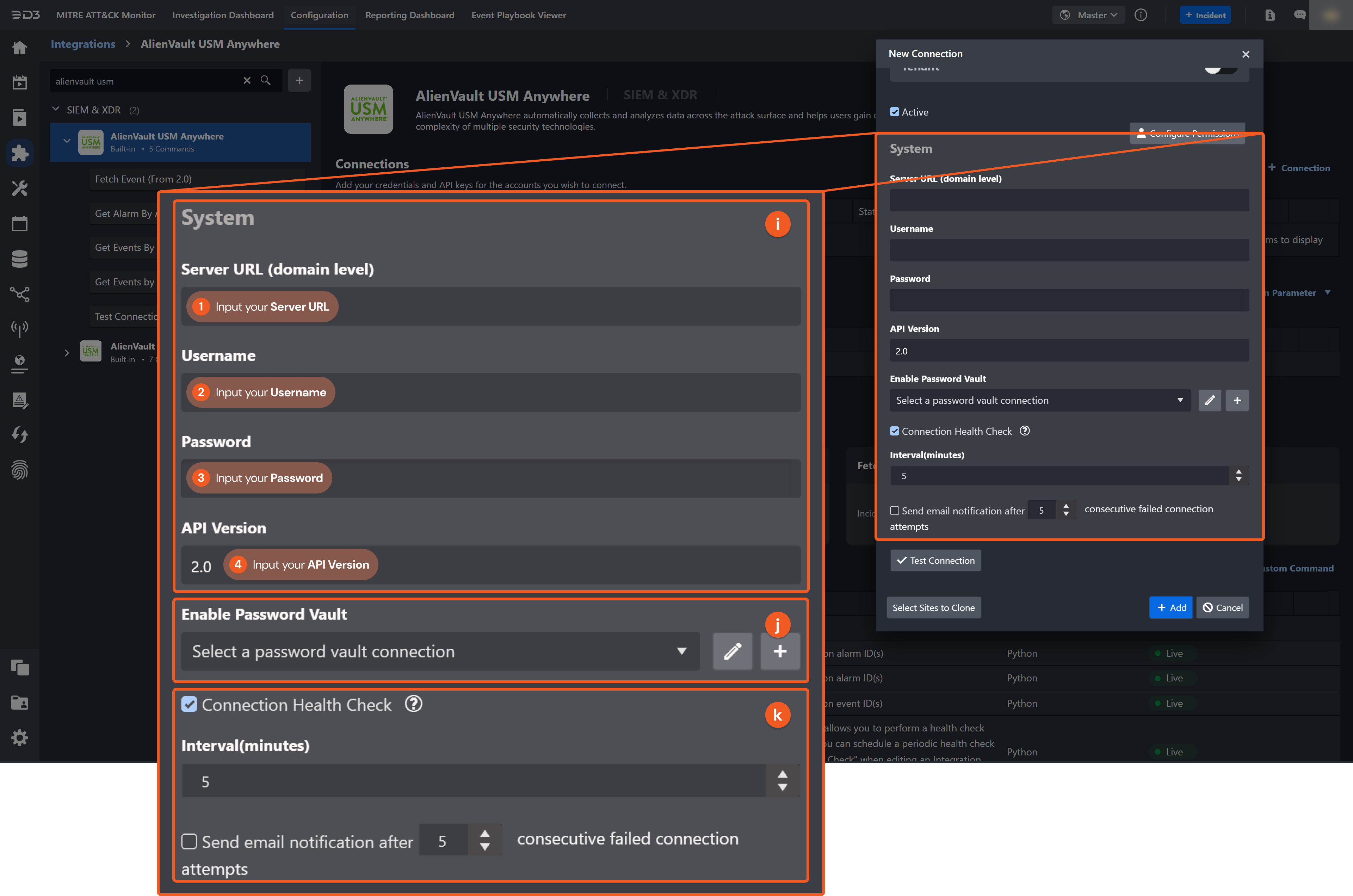Toggle the Connection Health Check checkbox

(x=895, y=431)
